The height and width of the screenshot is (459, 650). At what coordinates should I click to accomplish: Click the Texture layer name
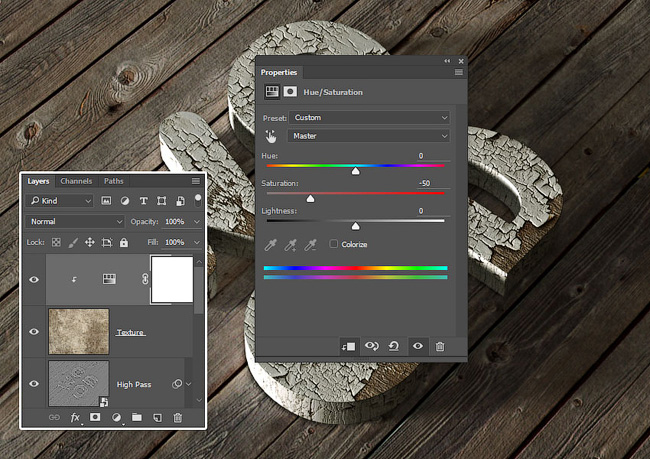[x=131, y=333]
